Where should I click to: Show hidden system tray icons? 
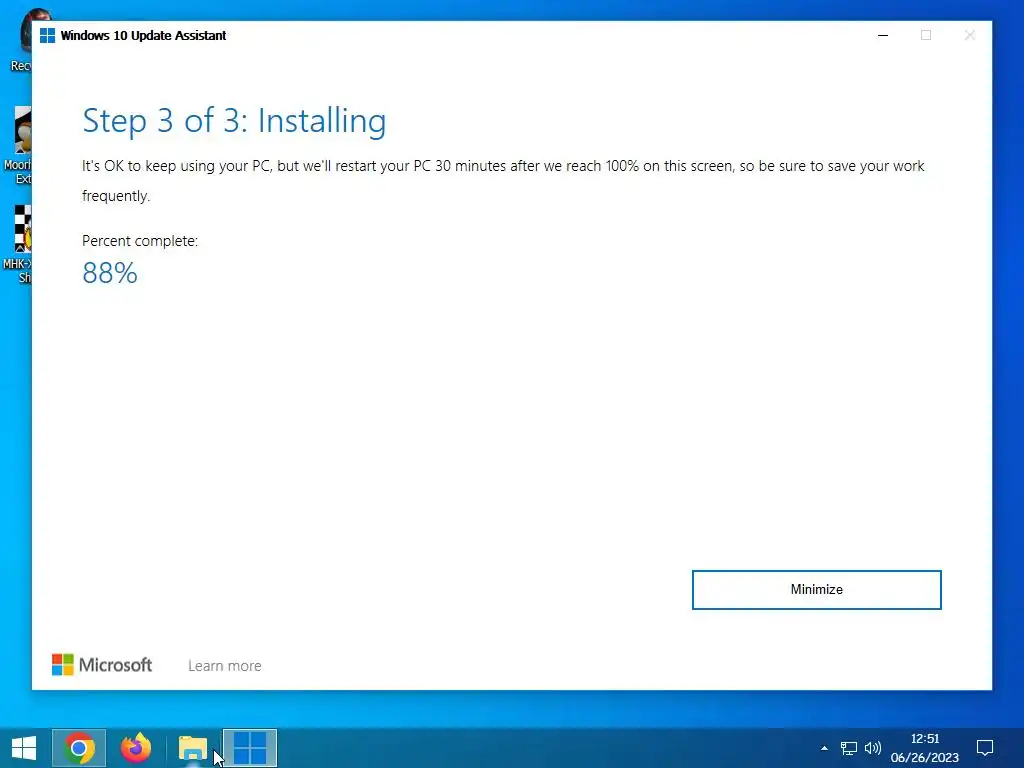tap(824, 748)
